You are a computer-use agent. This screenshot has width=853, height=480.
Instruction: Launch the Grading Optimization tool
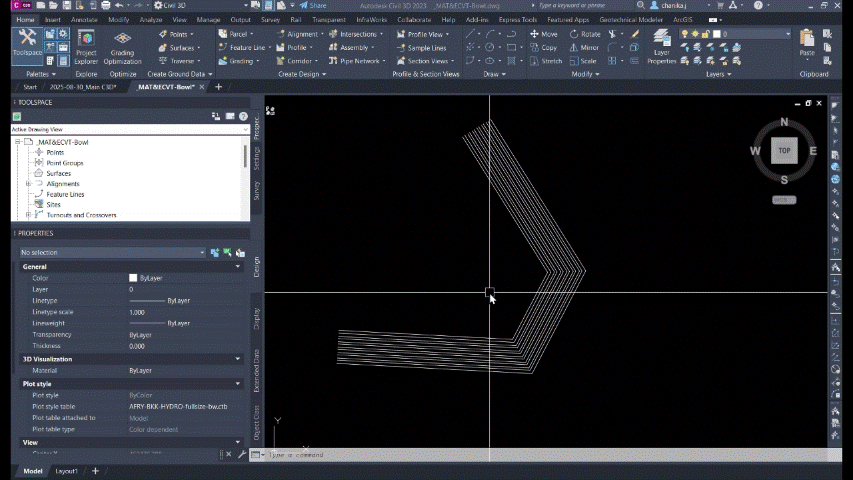[122, 45]
